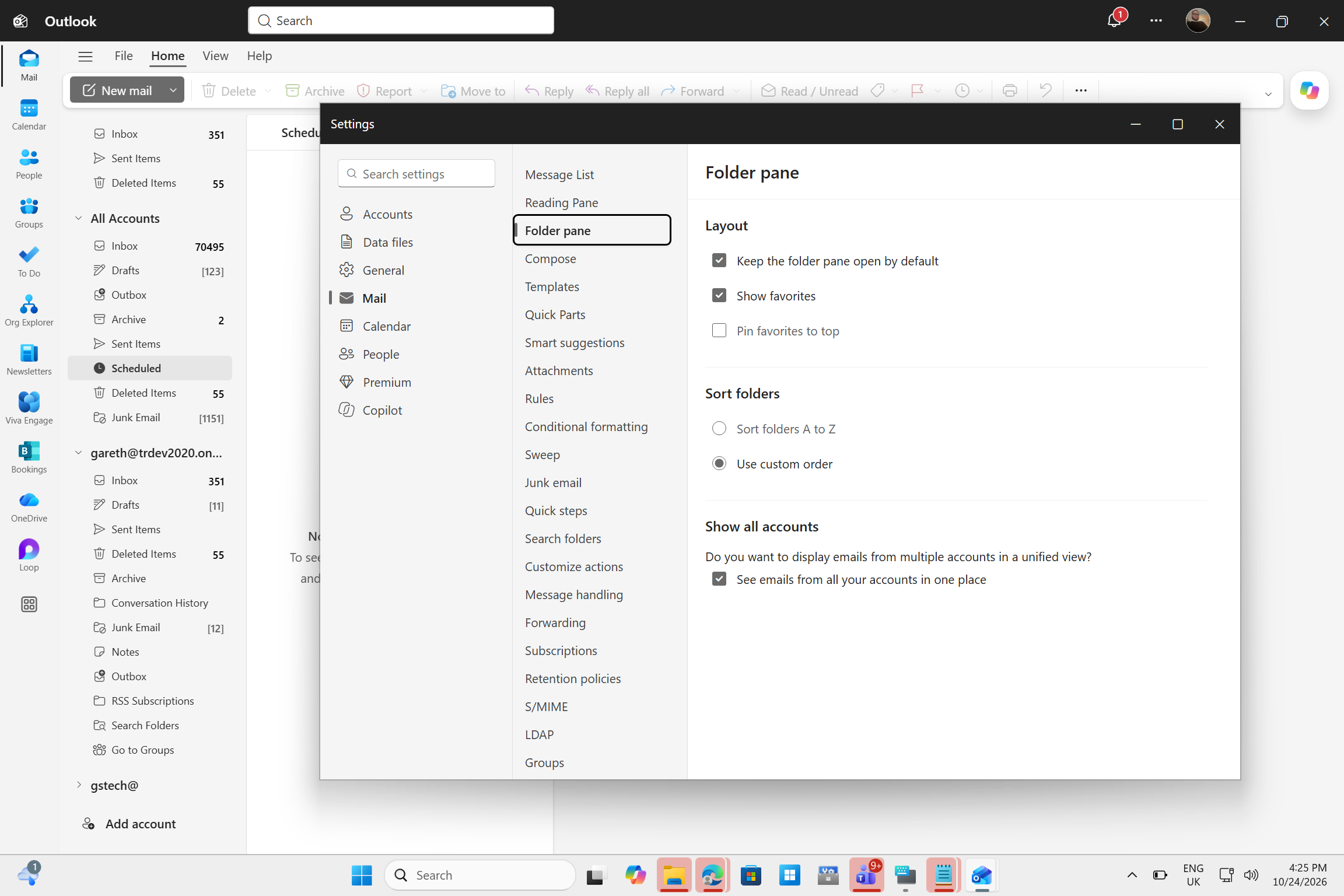Select Use custom order radio button

(x=719, y=464)
